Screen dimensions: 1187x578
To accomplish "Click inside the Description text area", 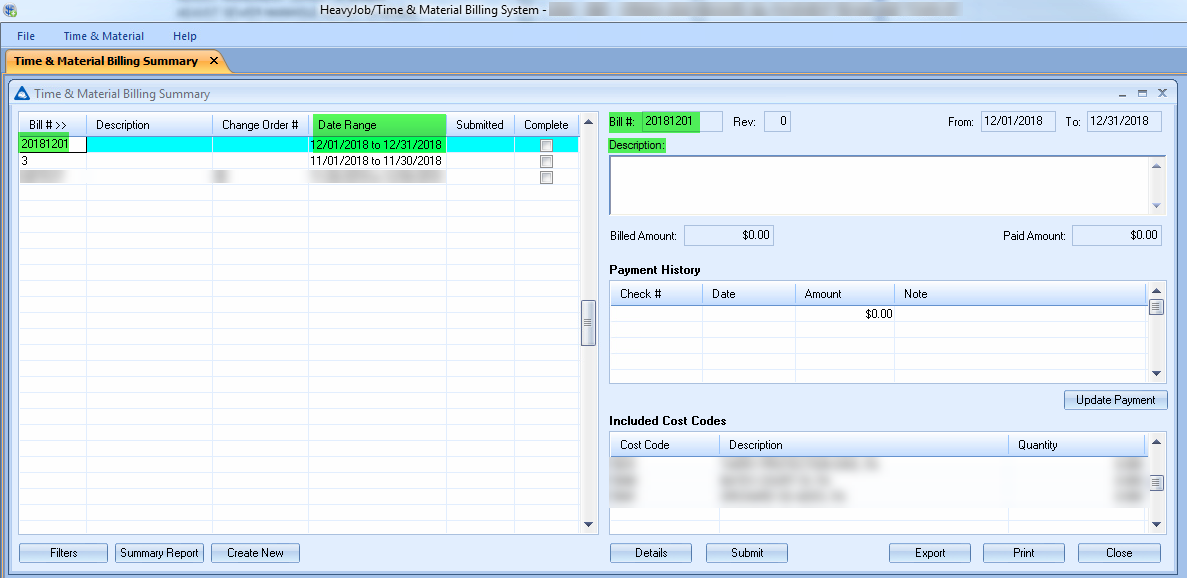I will pos(879,185).
